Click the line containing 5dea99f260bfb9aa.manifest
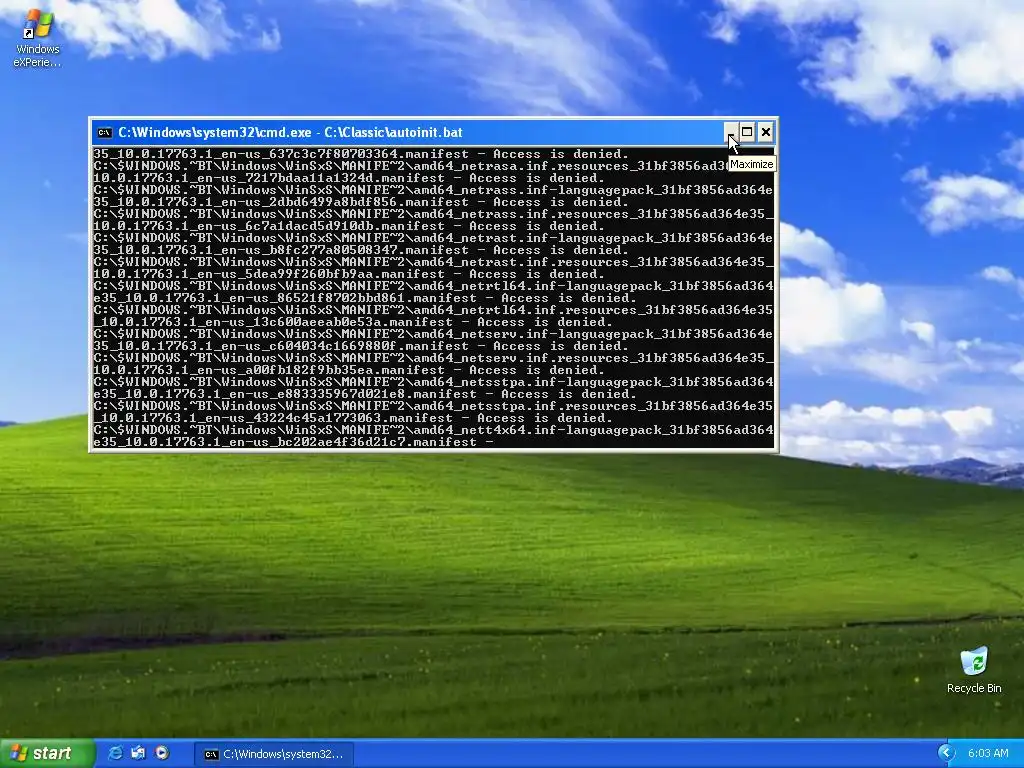 [x=349, y=274]
